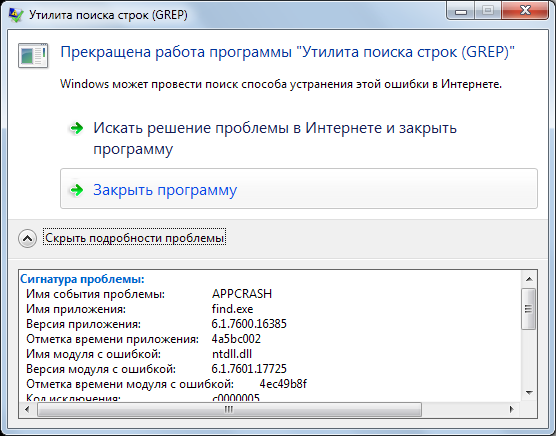The width and height of the screenshot is (556, 436).
Task: Click the Имя модуля с ошибкой label
Action: point(94,354)
